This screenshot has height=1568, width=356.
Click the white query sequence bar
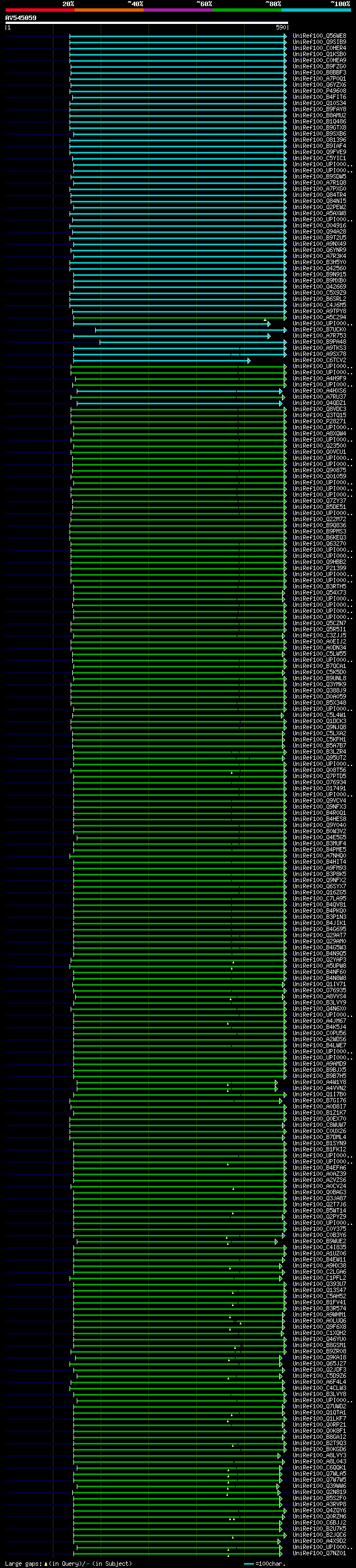pyautogui.click(x=146, y=23)
